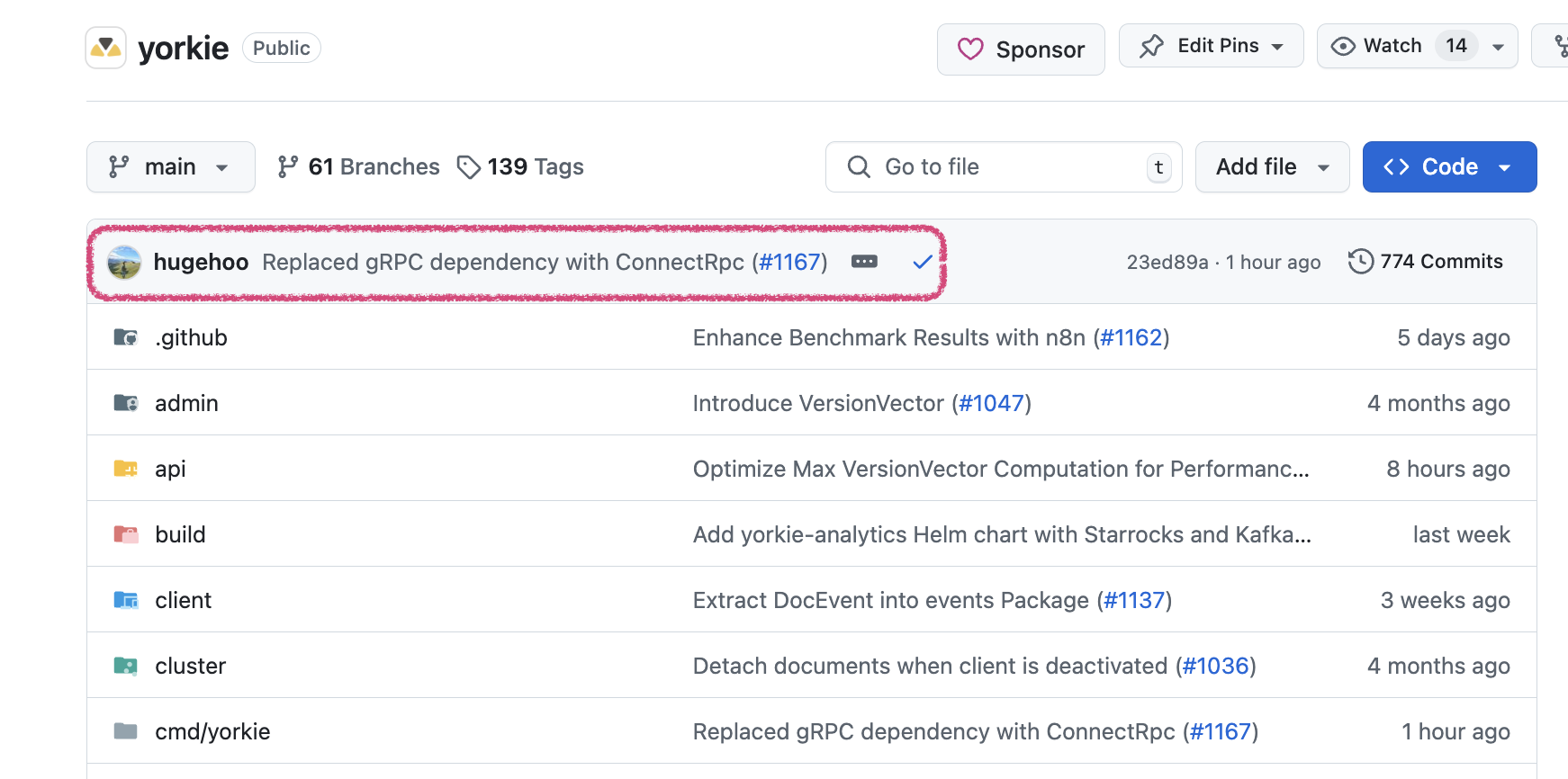Click the cluster folder icon

pos(126,666)
